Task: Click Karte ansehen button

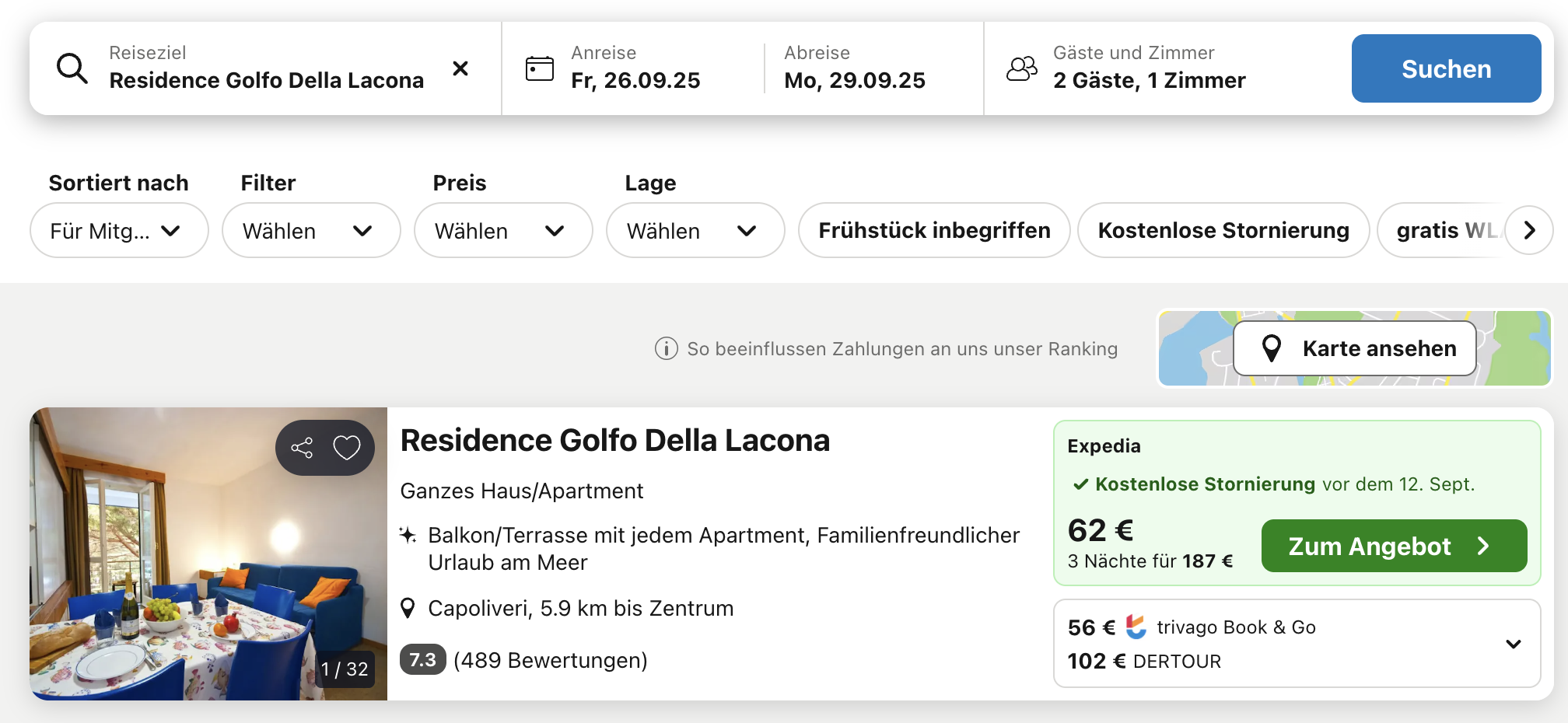Action: pyautogui.click(x=1355, y=348)
